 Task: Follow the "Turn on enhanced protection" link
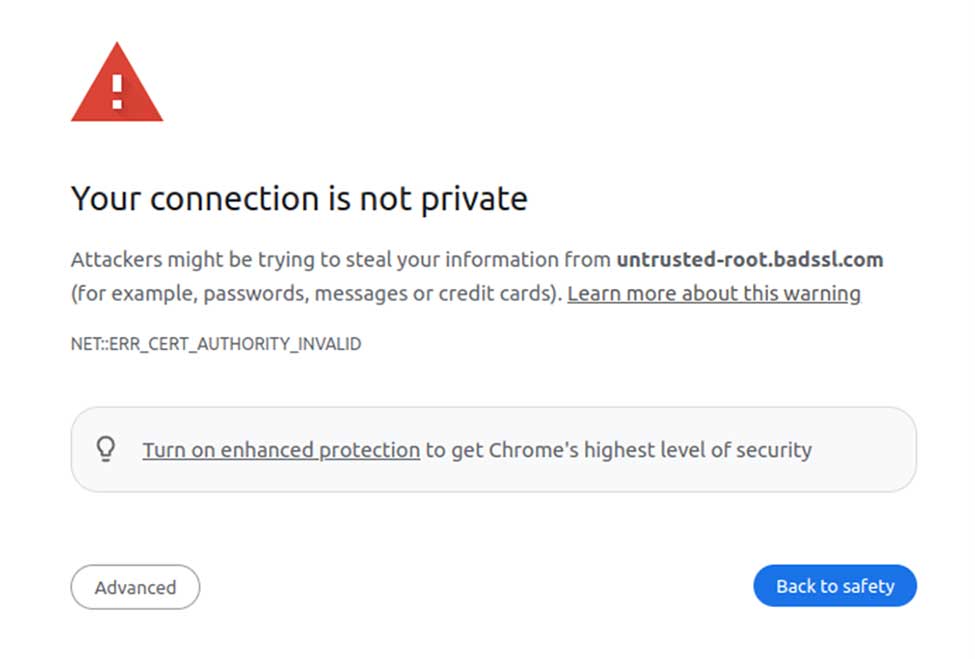(x=281, y=450)
